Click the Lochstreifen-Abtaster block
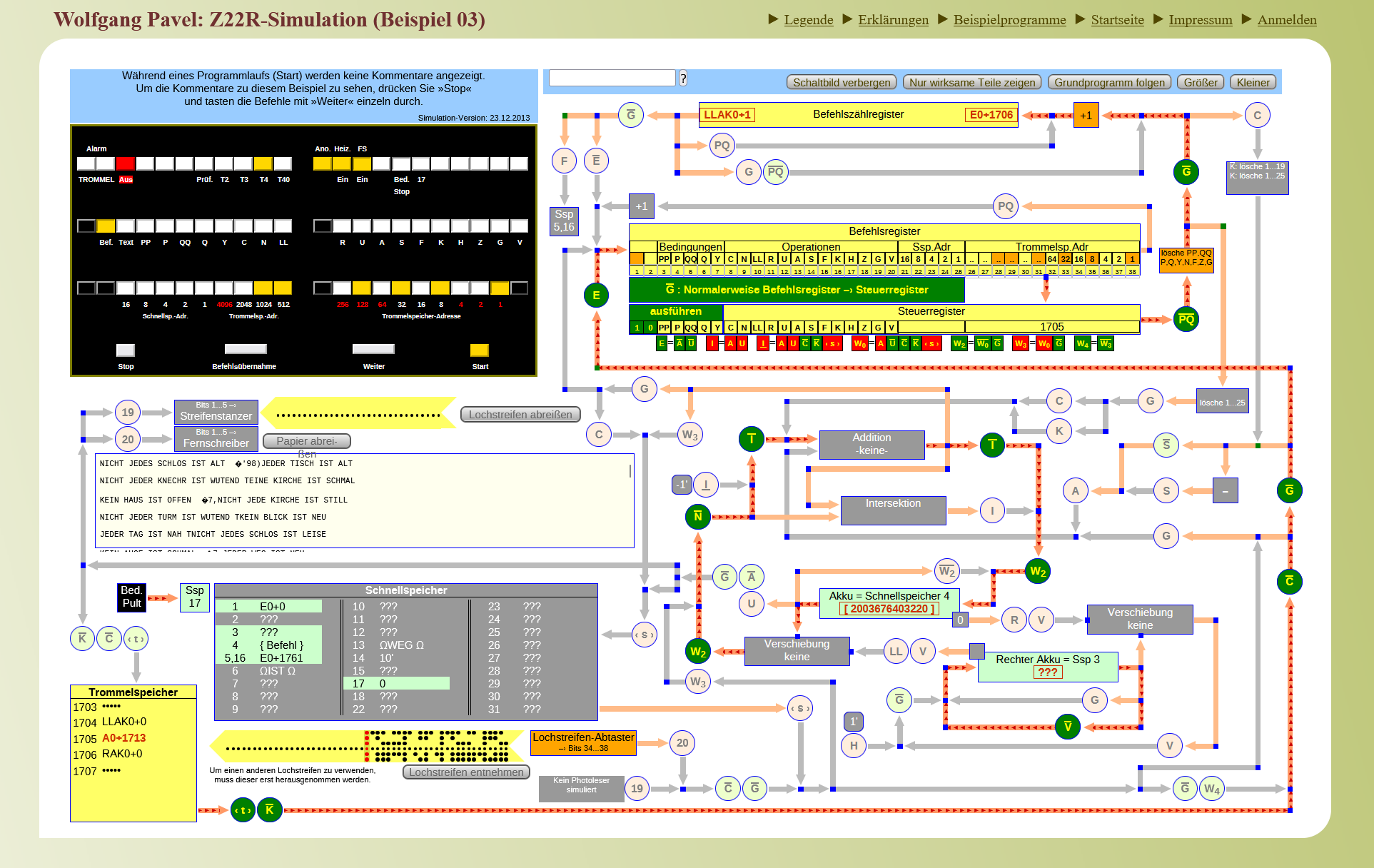 coord(583,742)
